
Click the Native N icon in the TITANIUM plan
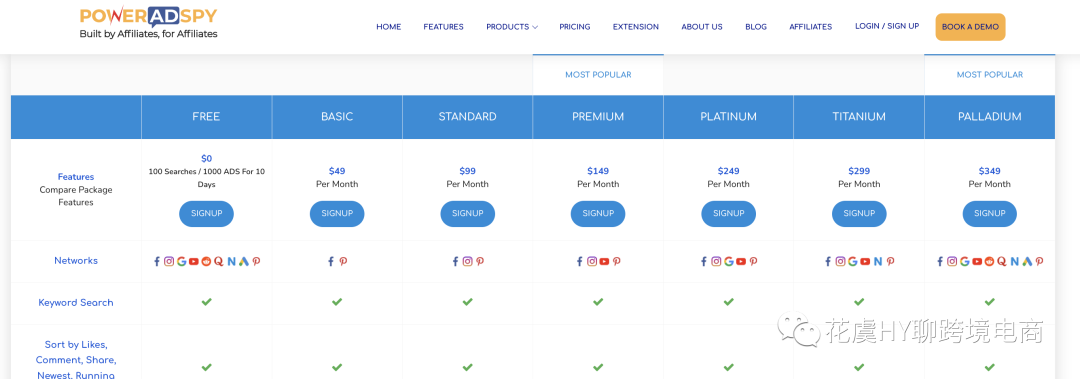[x=878, y=261]
